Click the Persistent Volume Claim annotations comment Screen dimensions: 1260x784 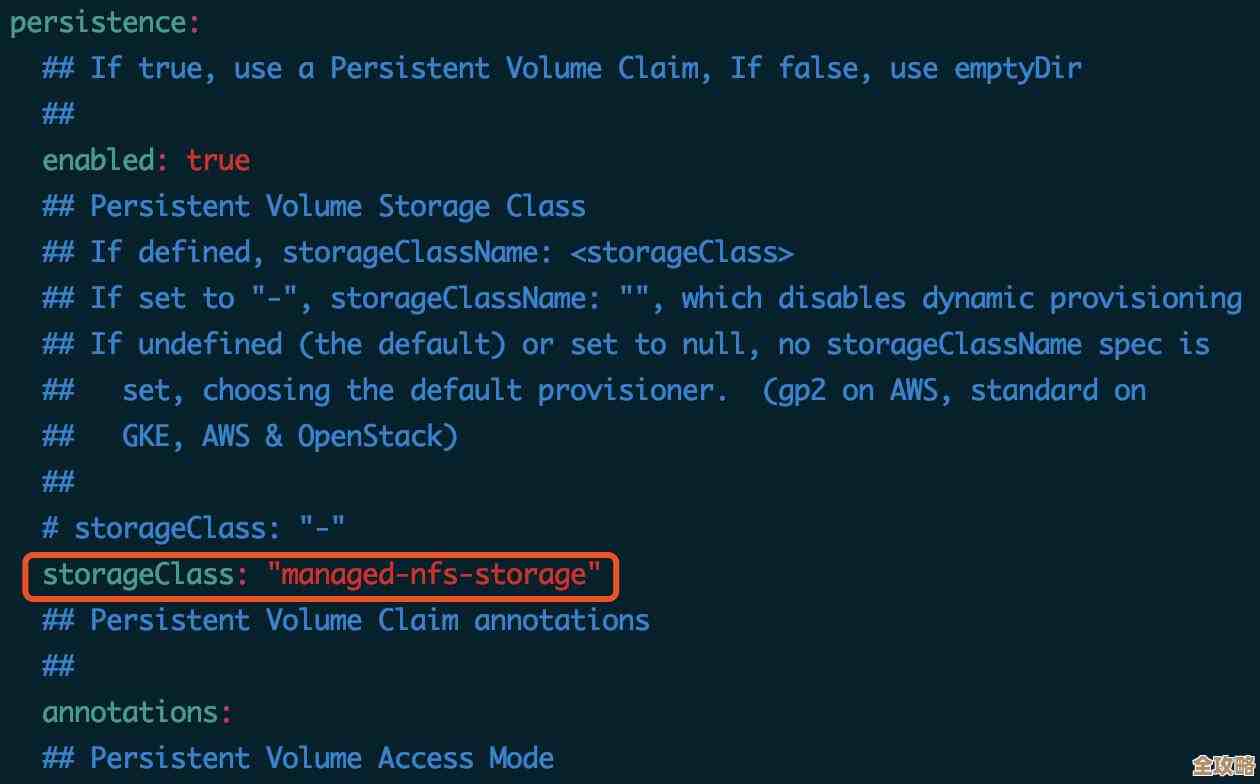[369, 620]
